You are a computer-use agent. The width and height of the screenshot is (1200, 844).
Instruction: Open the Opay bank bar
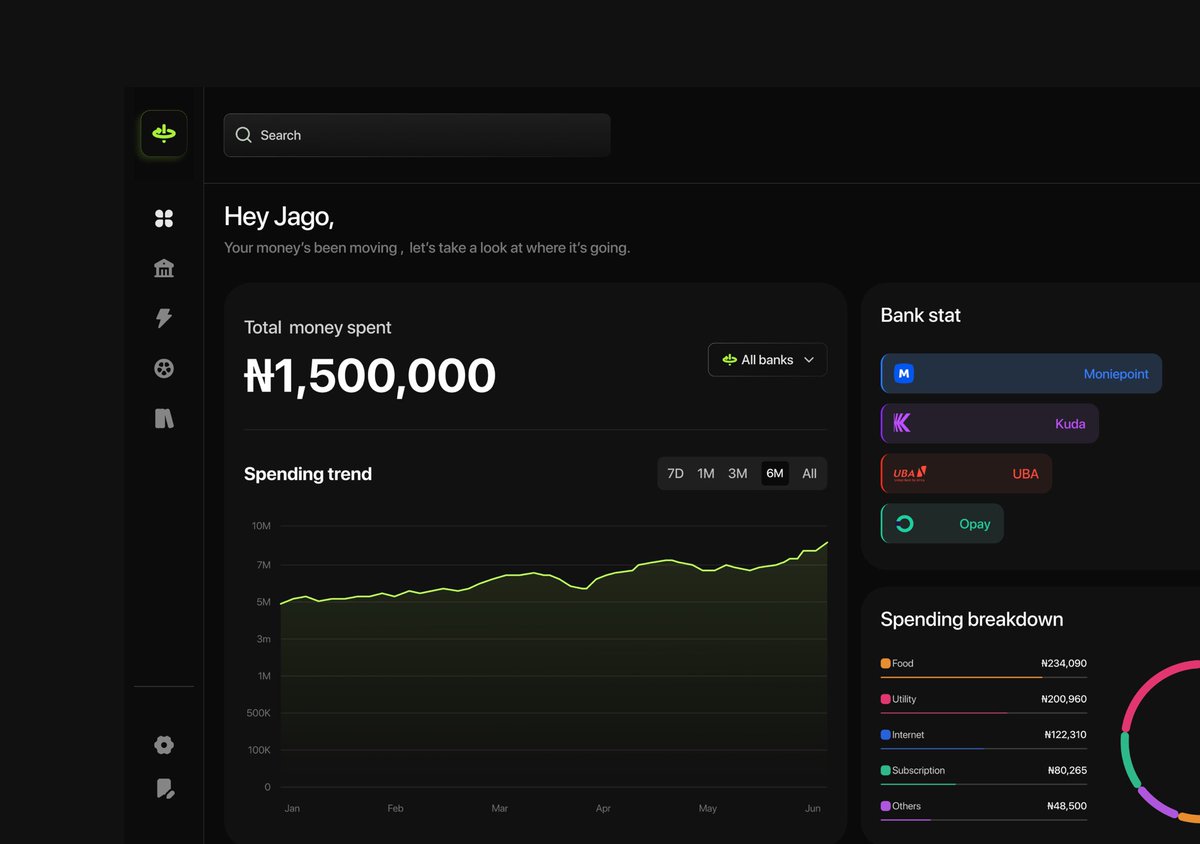pyautogui.click(x=942, y=524)
